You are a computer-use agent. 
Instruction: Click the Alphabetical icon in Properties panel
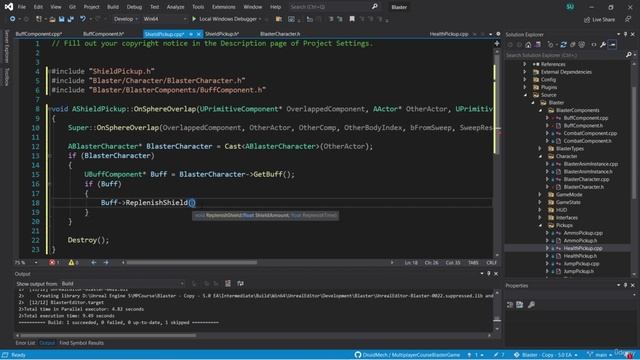(x=520, y=304)
